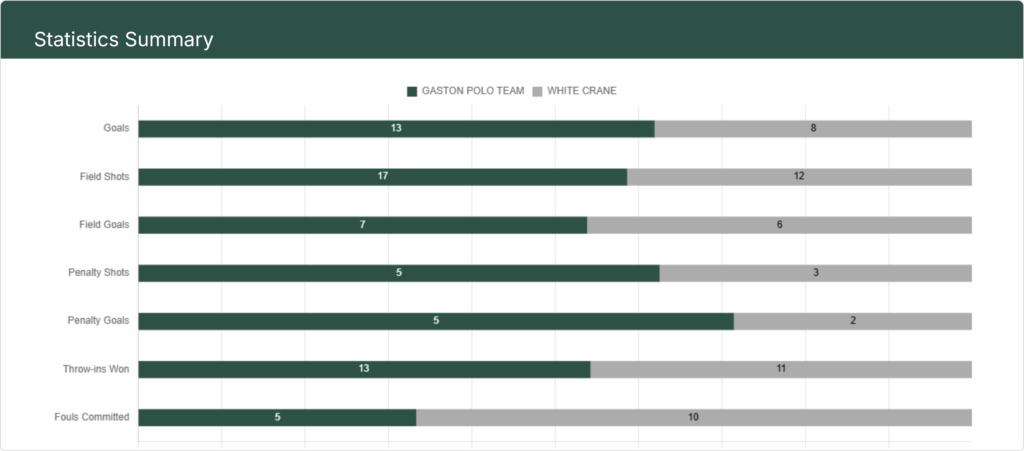Select the green Field Goals bar showing 7
This screenshot has width=1024, height=451.
362,225
